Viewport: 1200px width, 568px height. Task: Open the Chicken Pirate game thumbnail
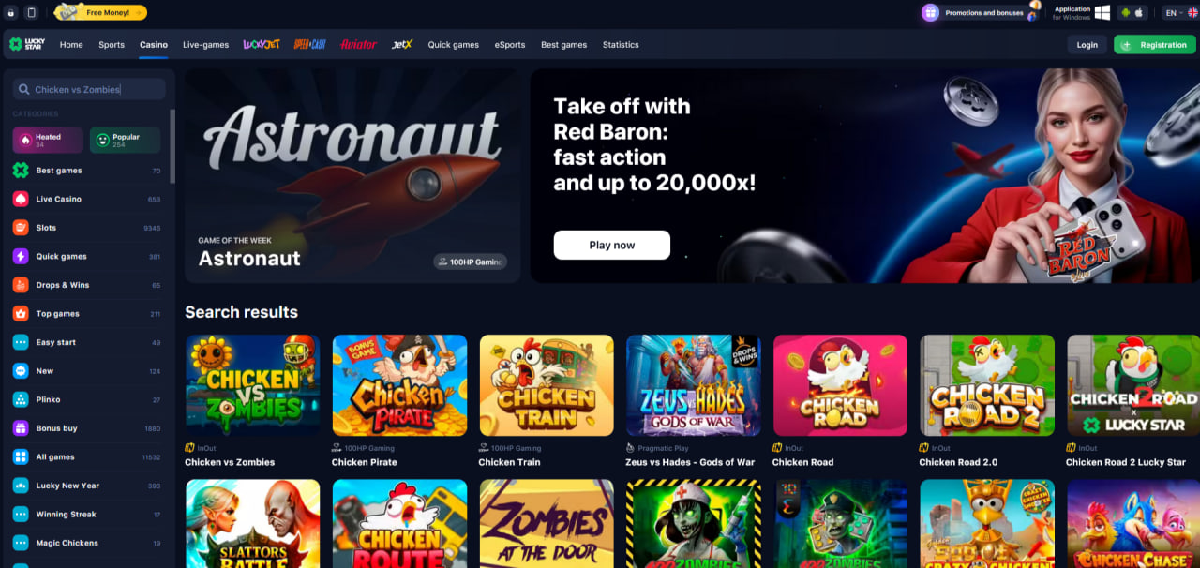[x=400, y=385]
